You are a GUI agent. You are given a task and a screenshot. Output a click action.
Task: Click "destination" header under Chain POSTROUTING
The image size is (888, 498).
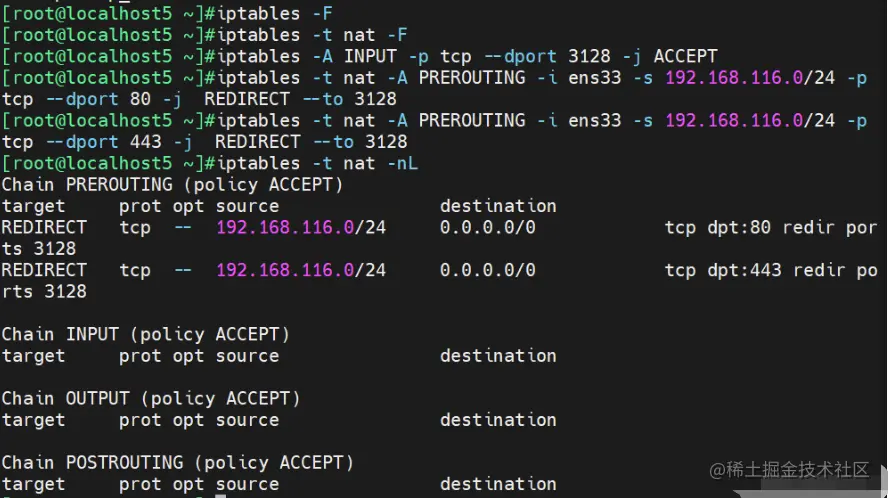[498, 484]
